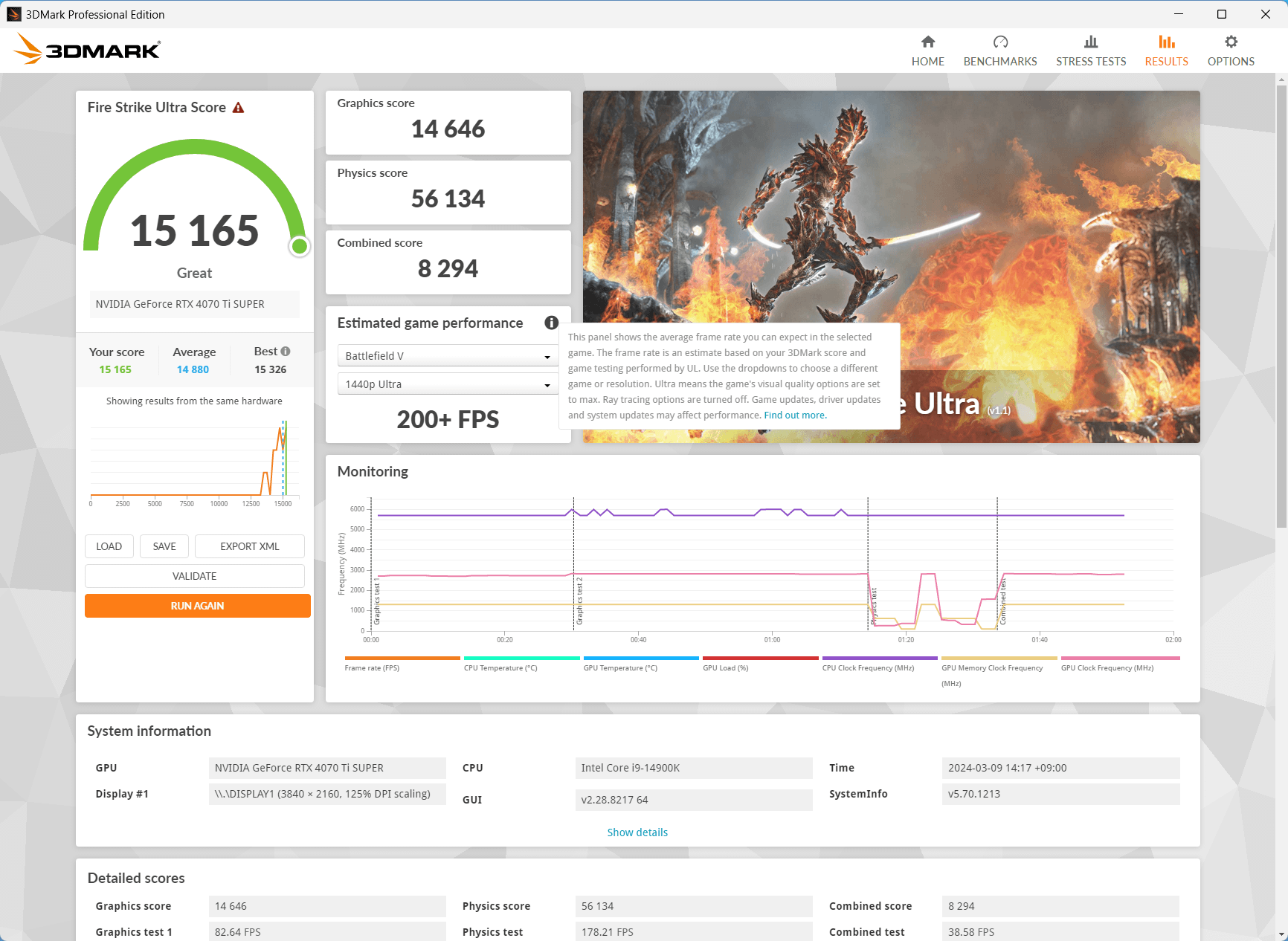This screenshot has width=1288, height=941.
Task: Switch to the STRESS TESTS tab label
Action: pyautogui.click(x=1091, y=62)
